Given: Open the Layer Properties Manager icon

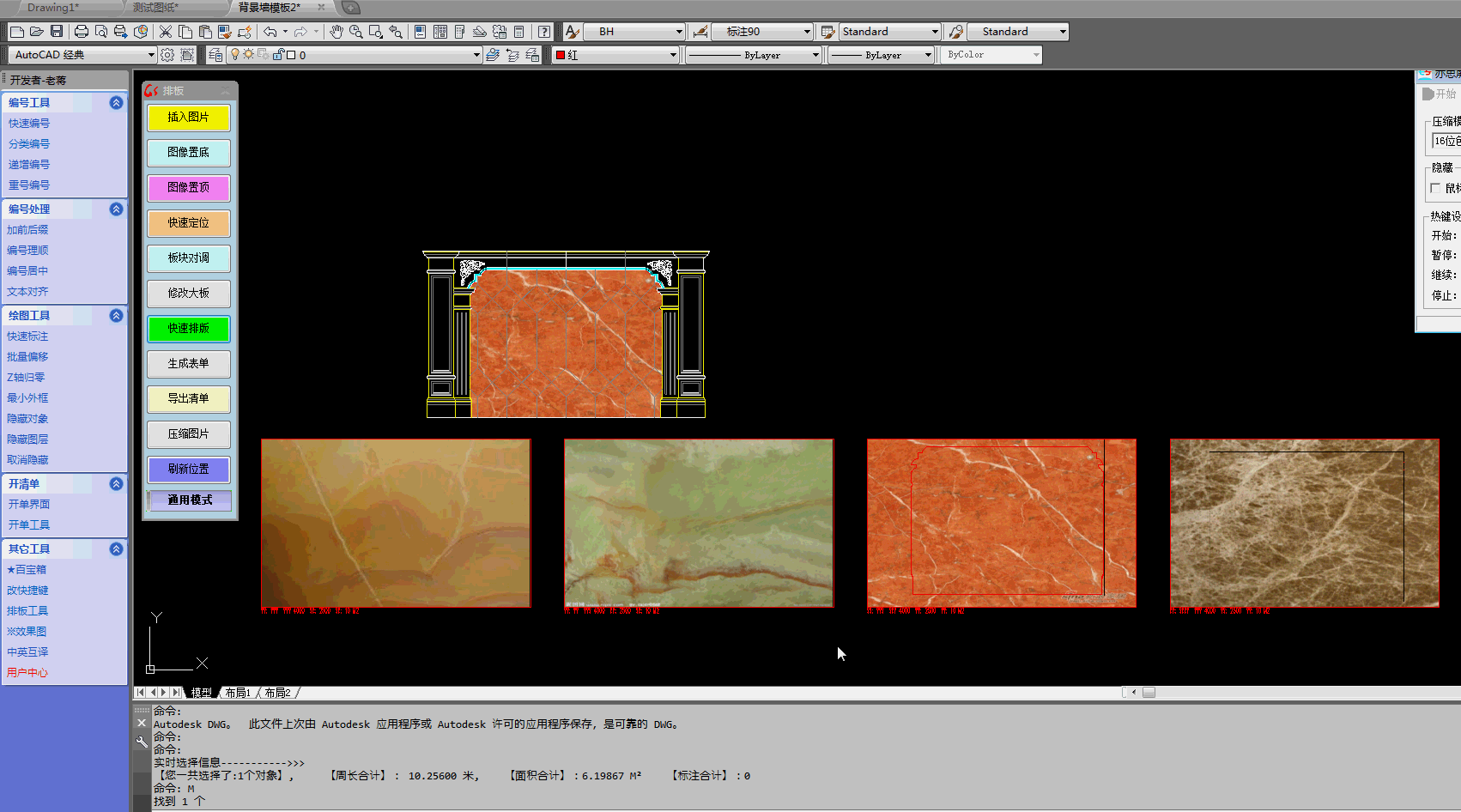Looking at the screenshot, I should coord(215,55).
